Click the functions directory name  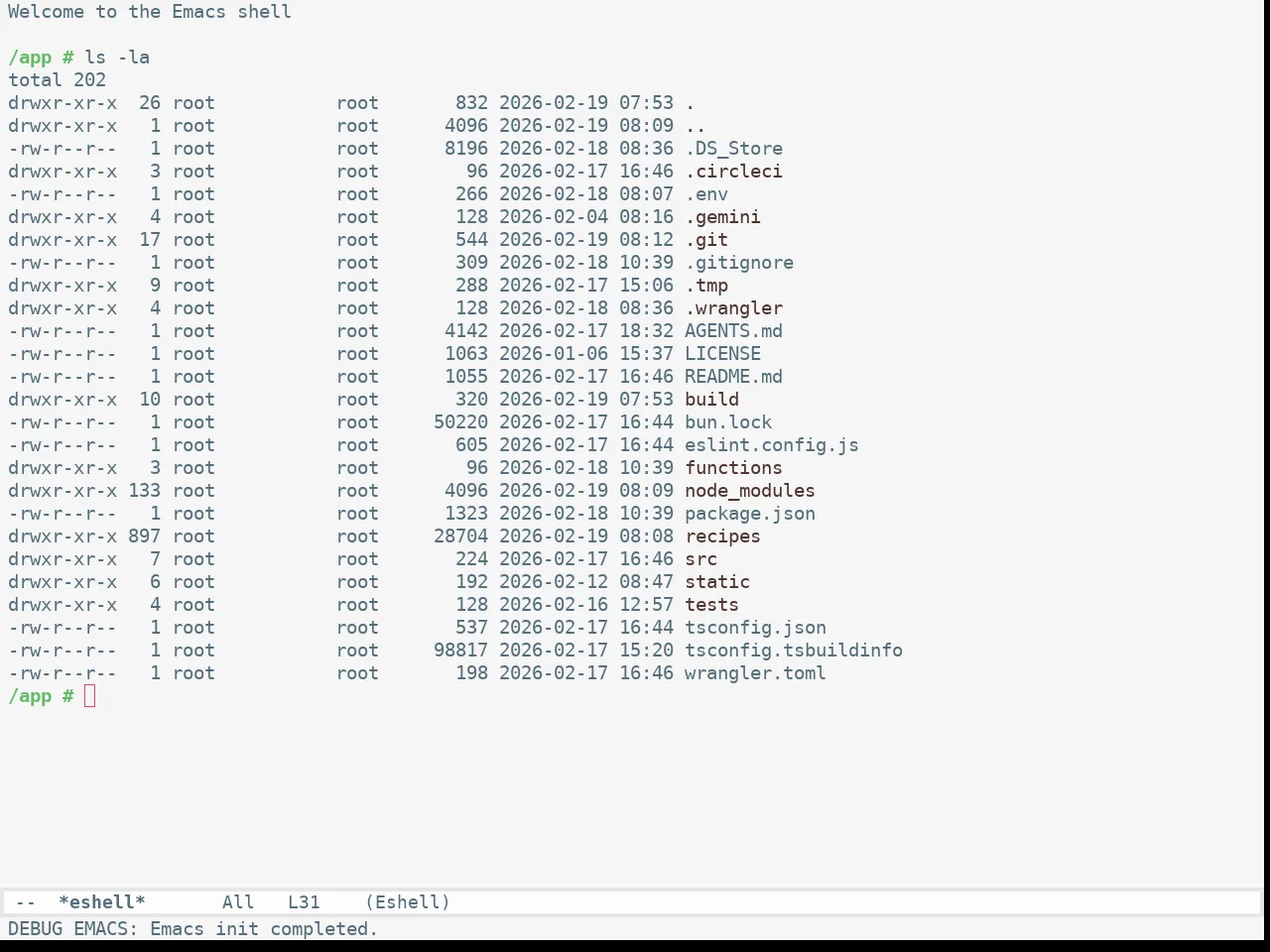tap(734, 468)
